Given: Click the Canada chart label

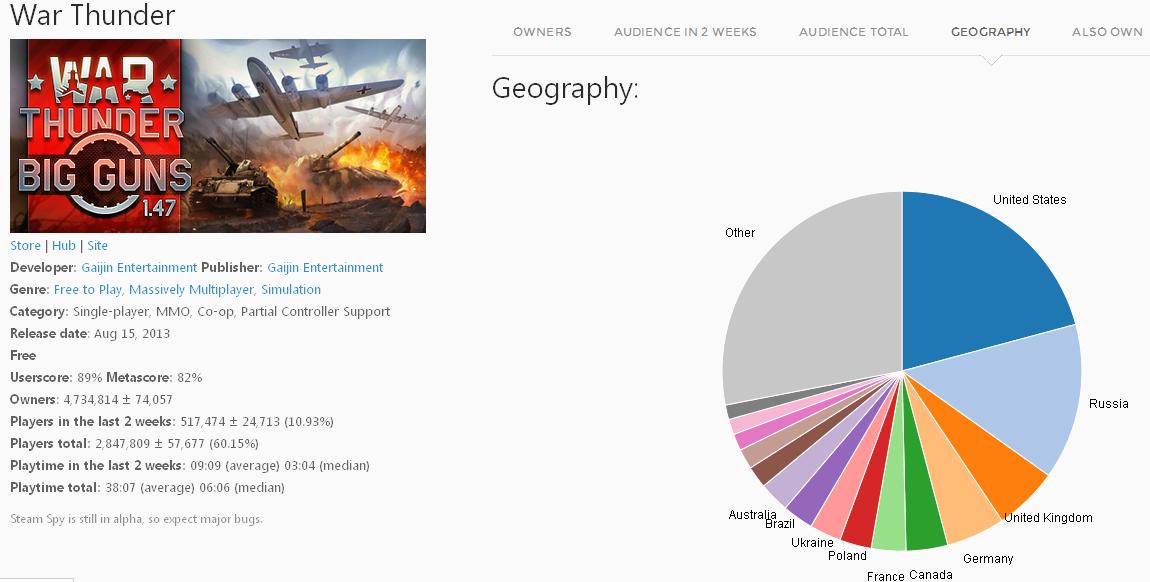Looking at the screenshot, I should [931, 575].
